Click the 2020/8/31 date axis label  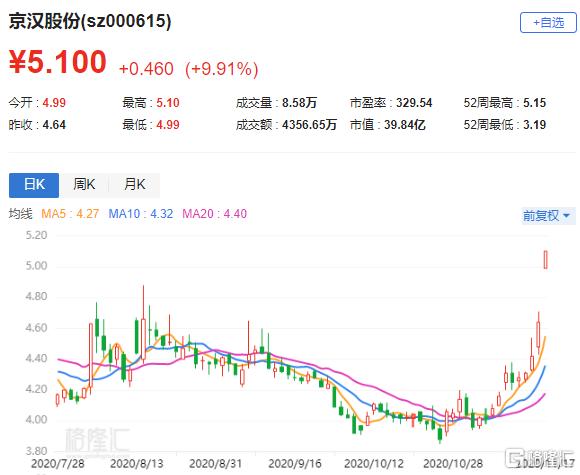(215, 463)
